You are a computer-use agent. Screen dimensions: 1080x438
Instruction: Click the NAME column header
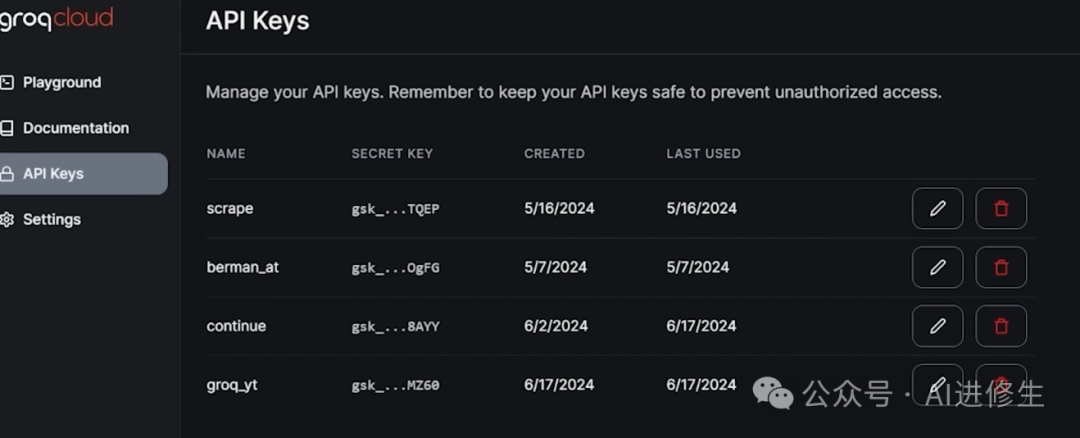pos(226,153)
